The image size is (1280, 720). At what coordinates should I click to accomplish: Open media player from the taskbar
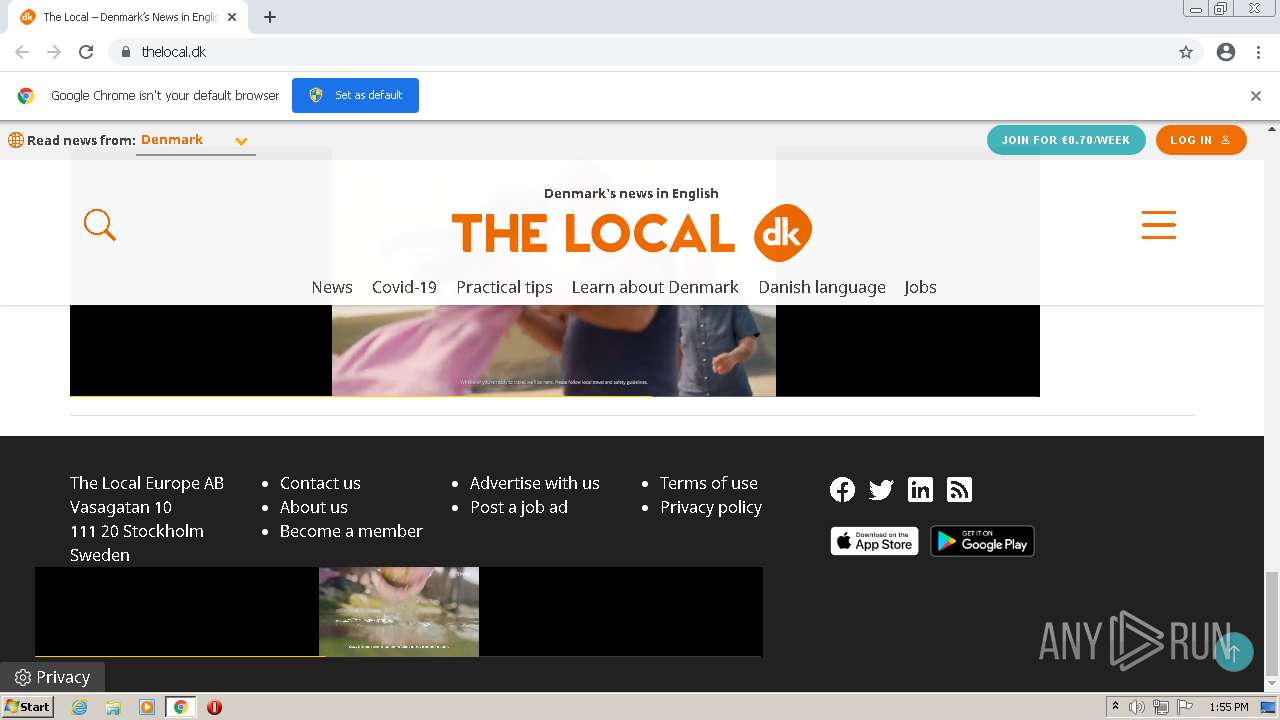click(147, 707)
